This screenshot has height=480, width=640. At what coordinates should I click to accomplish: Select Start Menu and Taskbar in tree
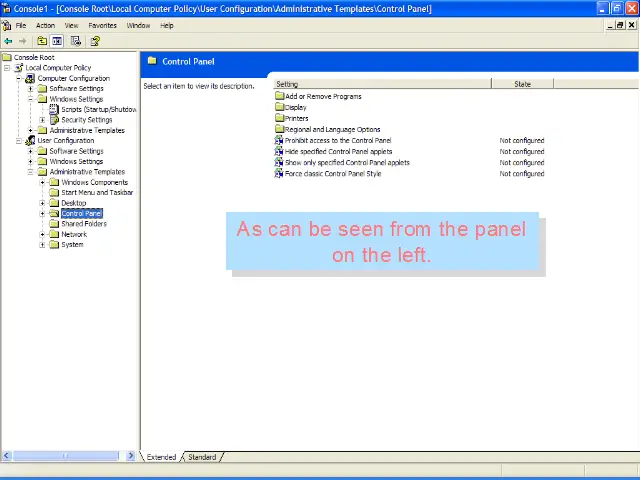[97, 193]
